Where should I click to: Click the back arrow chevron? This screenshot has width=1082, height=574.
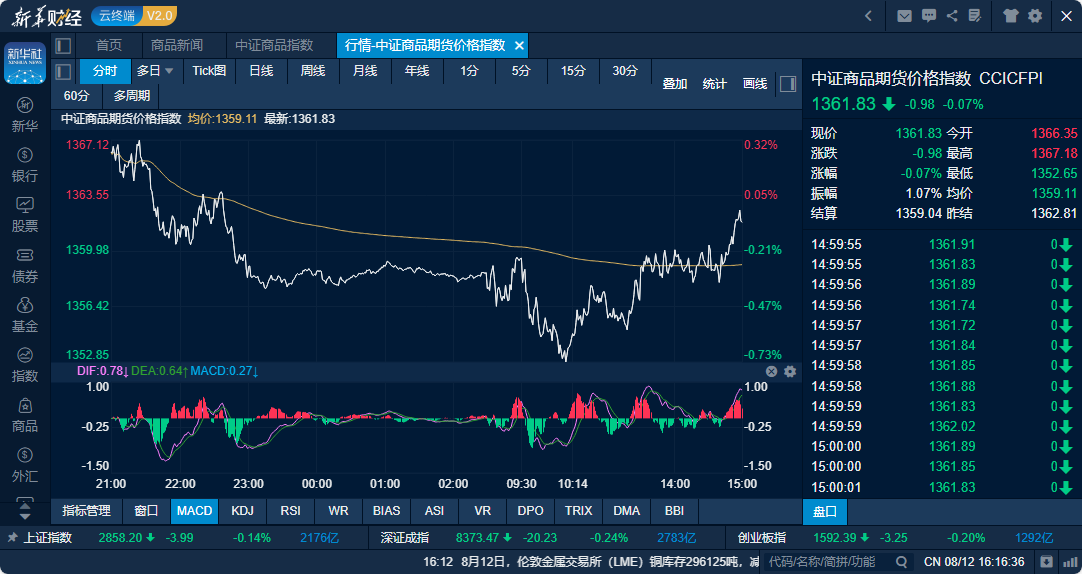868,16
